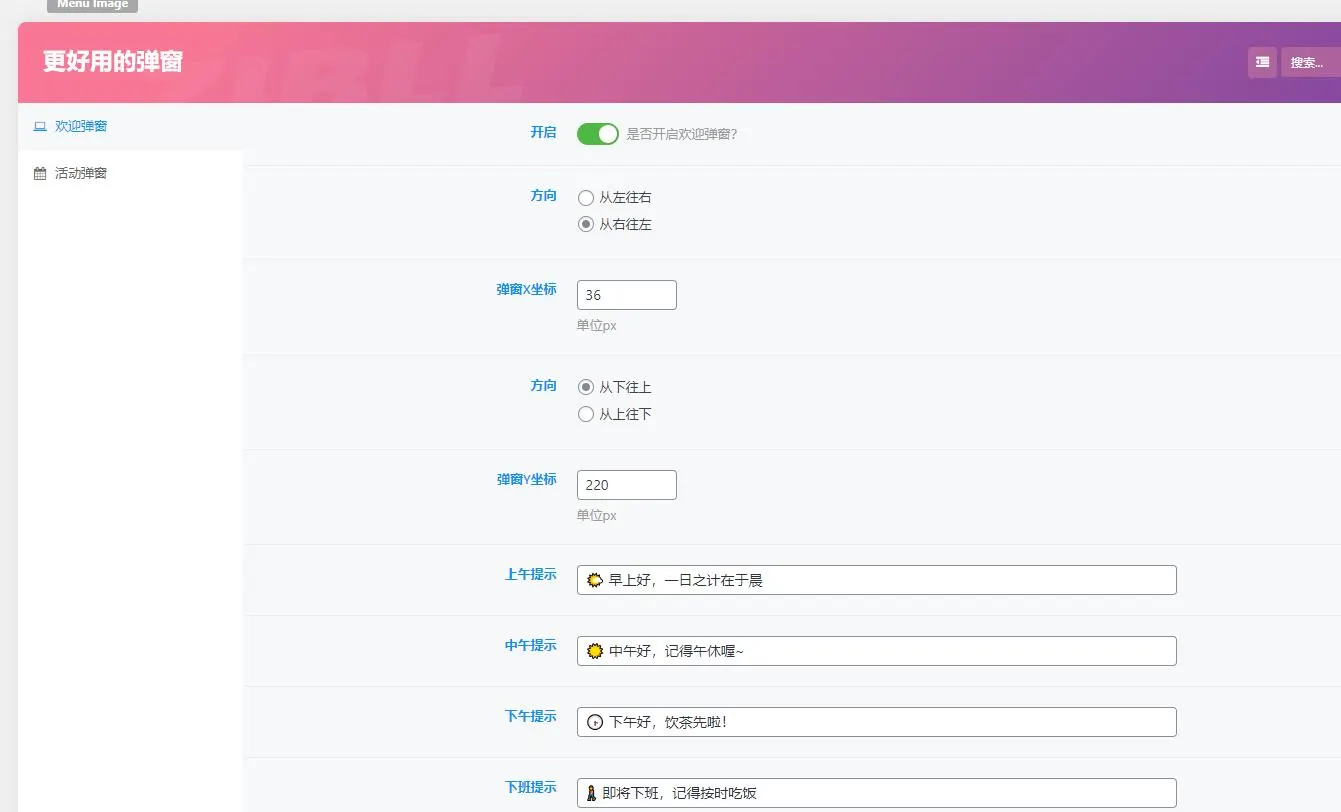The width and height of the screenshot is (1341, 812).
Task: Click the laptop icon beside 欢迎弹窗
Action: coord(40,127)
